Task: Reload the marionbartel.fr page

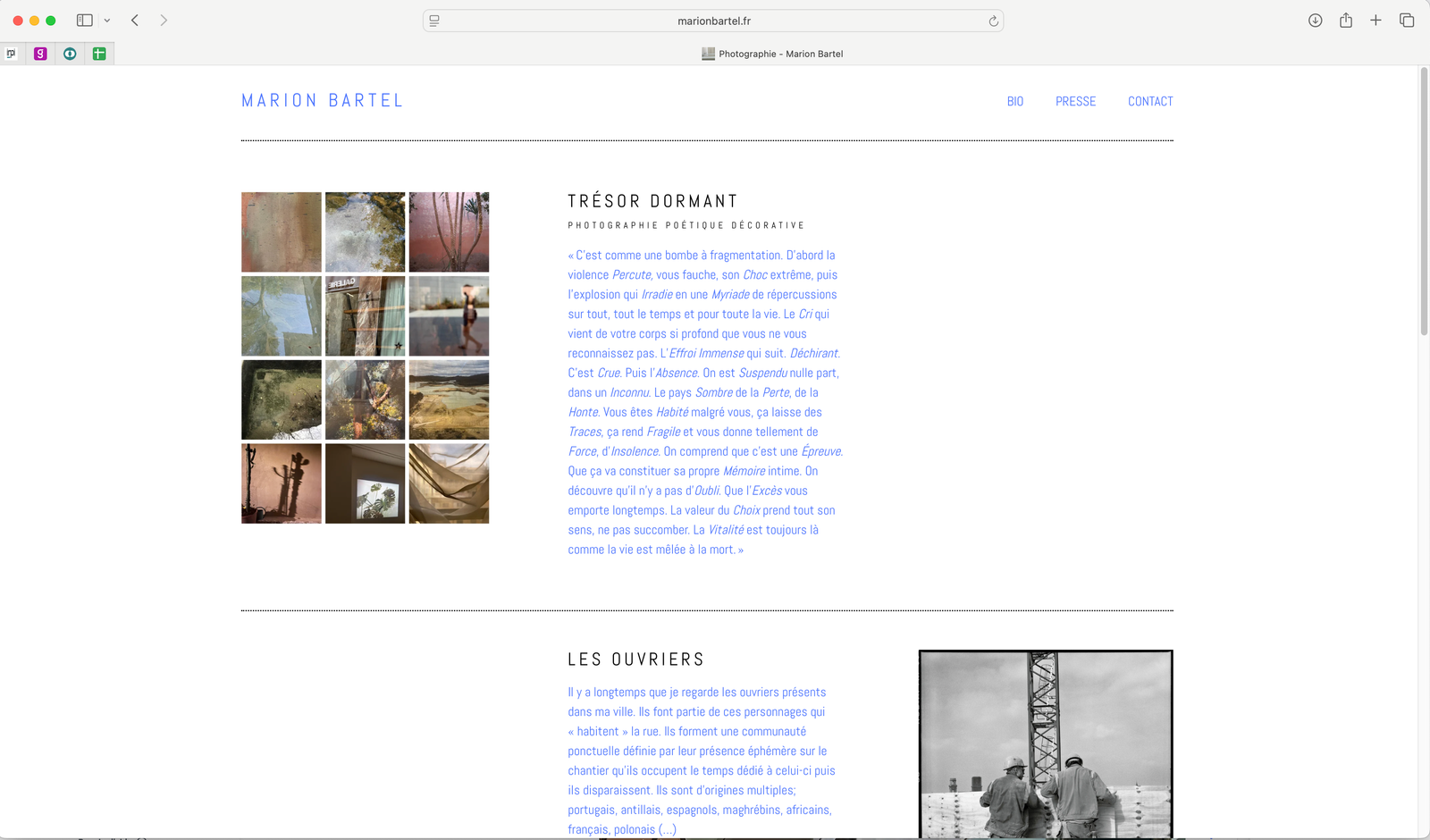Action: [x=993, y=21]
